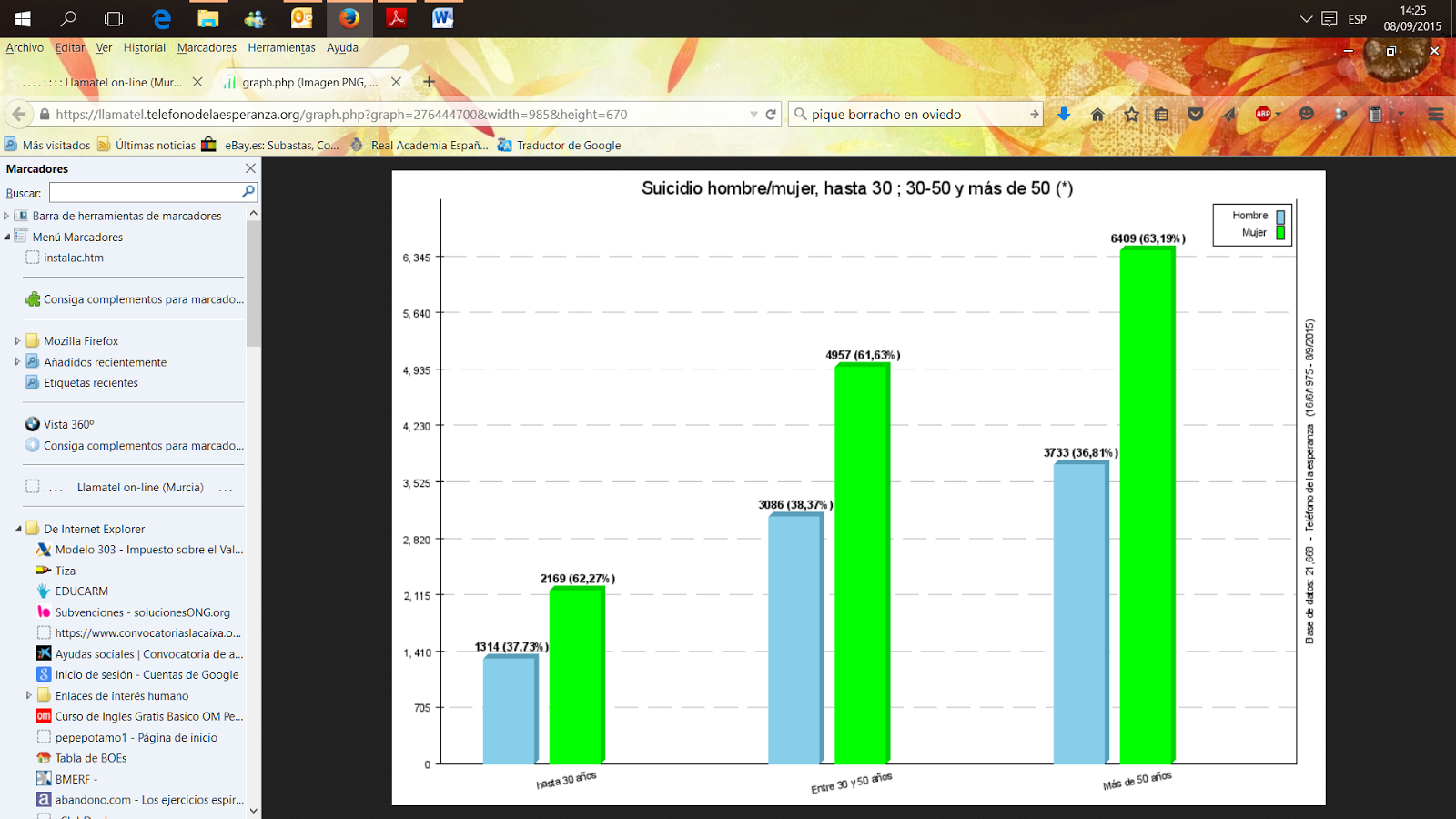The height and width of the screenshot is (819, 1456).
Task: Click the ESP language indicator
Action: pyautogui.click(x=1358, y=18)
